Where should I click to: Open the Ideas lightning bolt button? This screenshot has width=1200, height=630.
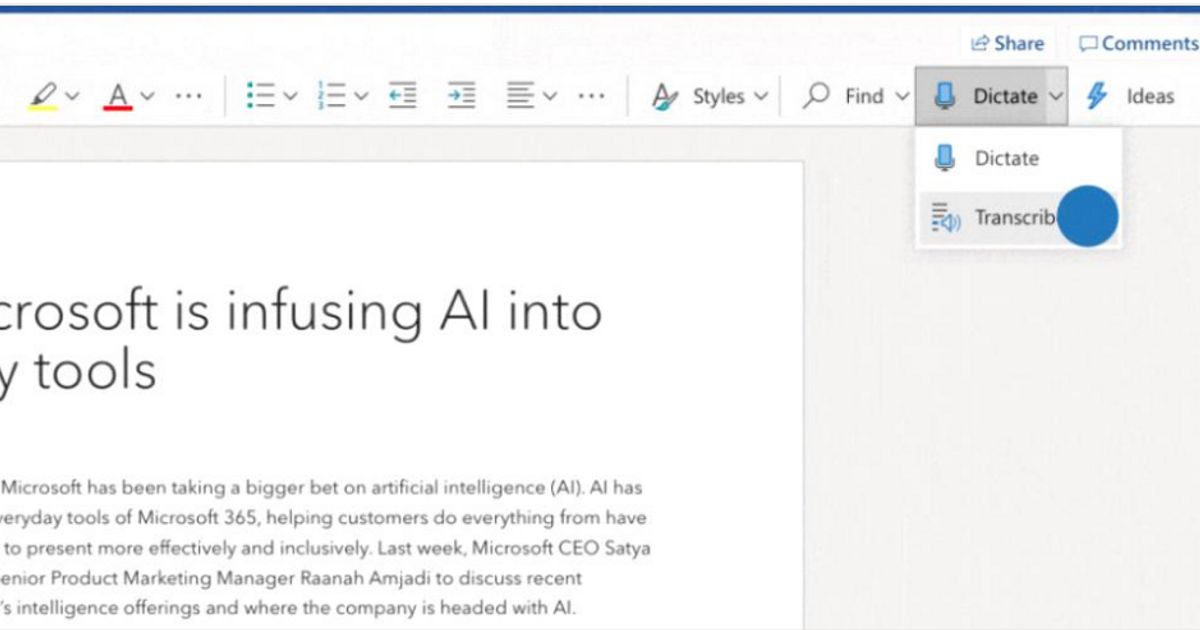click(1130, 96)
